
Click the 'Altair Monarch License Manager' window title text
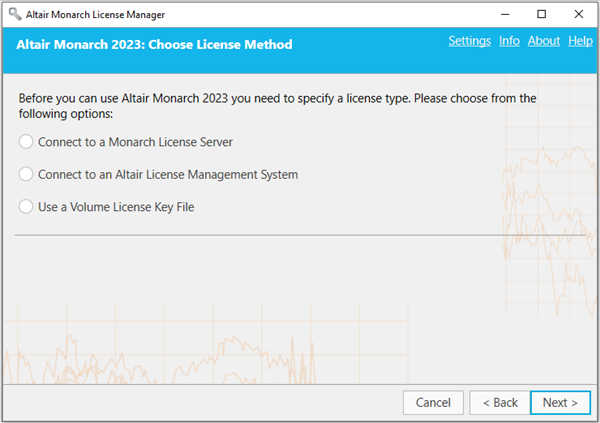[x=95, y=15]
